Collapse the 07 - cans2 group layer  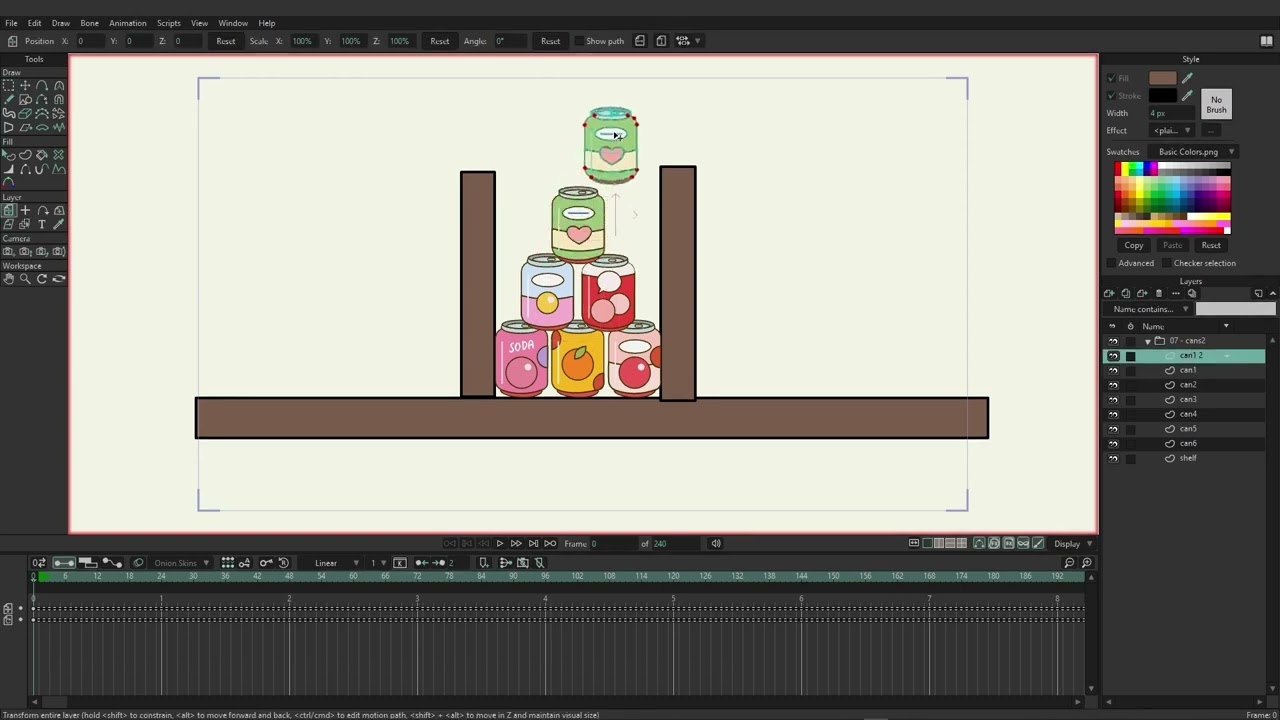click(1148, 341)
